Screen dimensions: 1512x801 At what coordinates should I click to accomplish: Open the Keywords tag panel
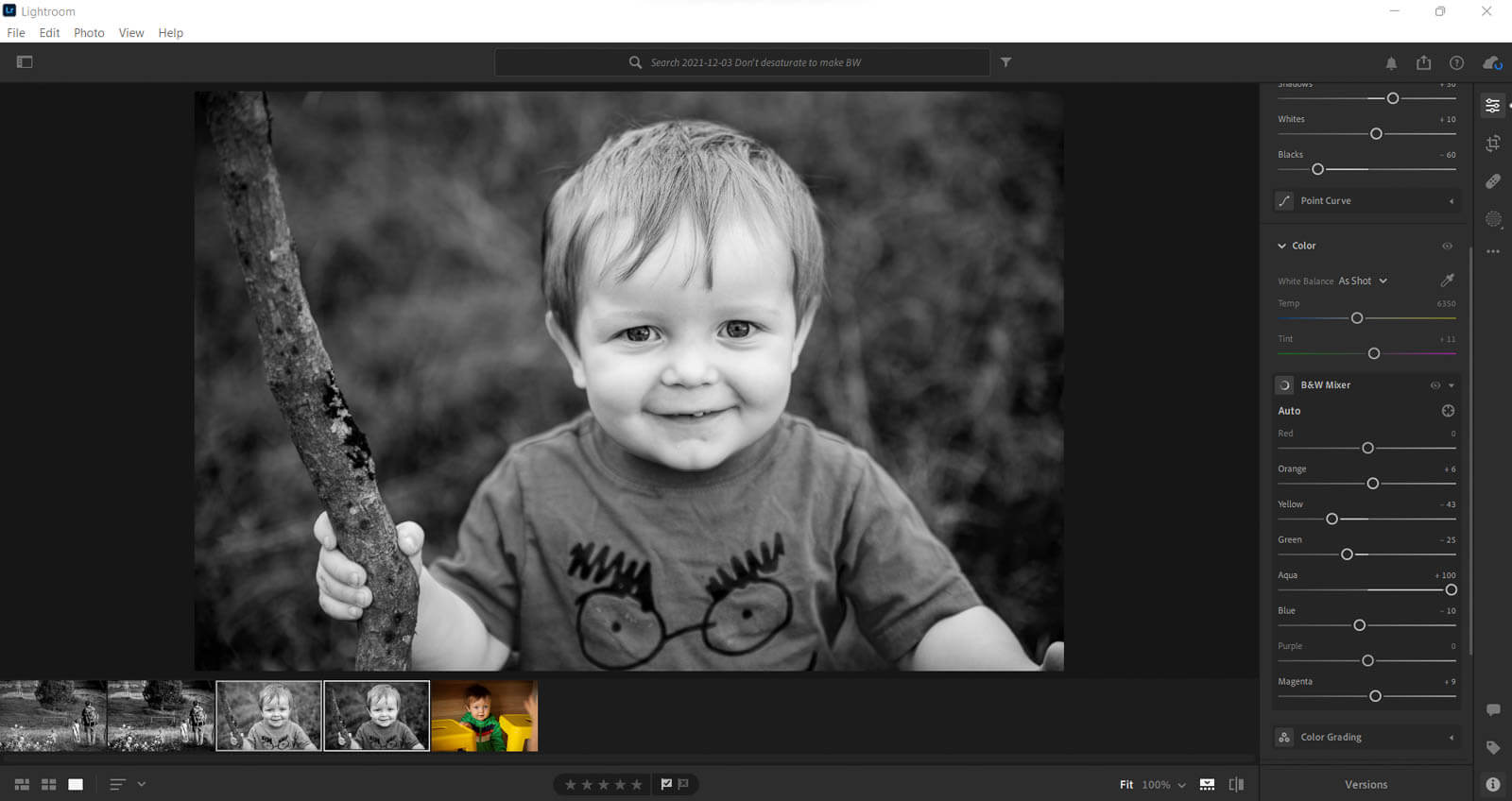pyautogui.click(x=1492, y=747)
